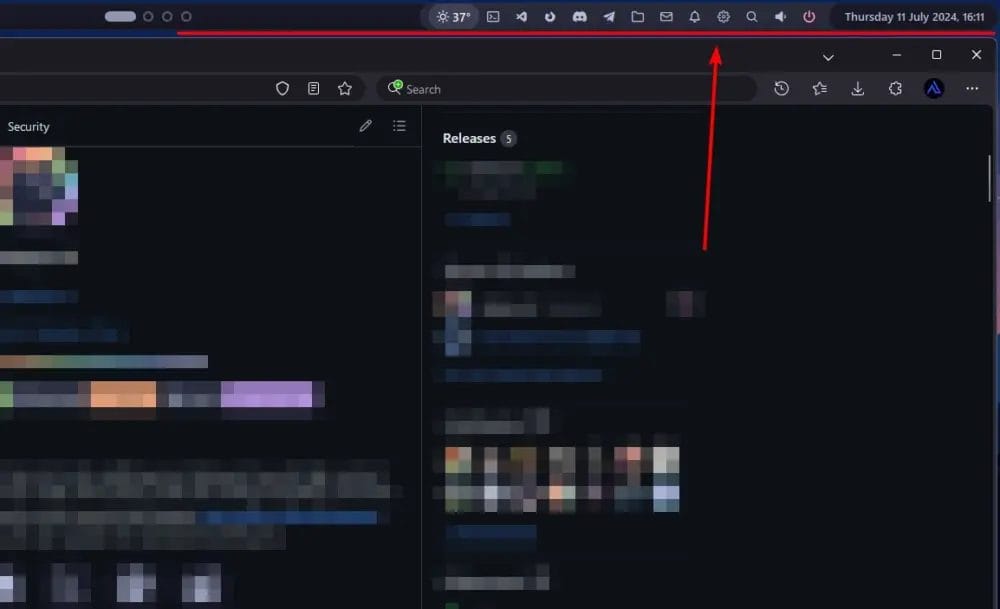Select the Security tab

pos(28,127)
